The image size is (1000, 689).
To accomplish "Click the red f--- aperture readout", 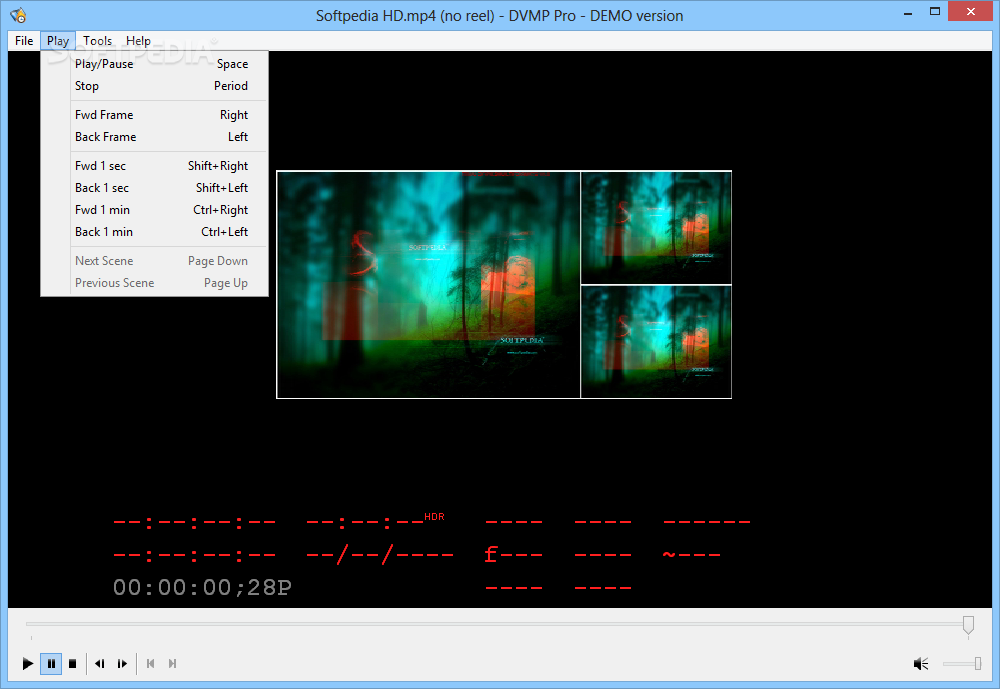I will click(x=513, y=554).
